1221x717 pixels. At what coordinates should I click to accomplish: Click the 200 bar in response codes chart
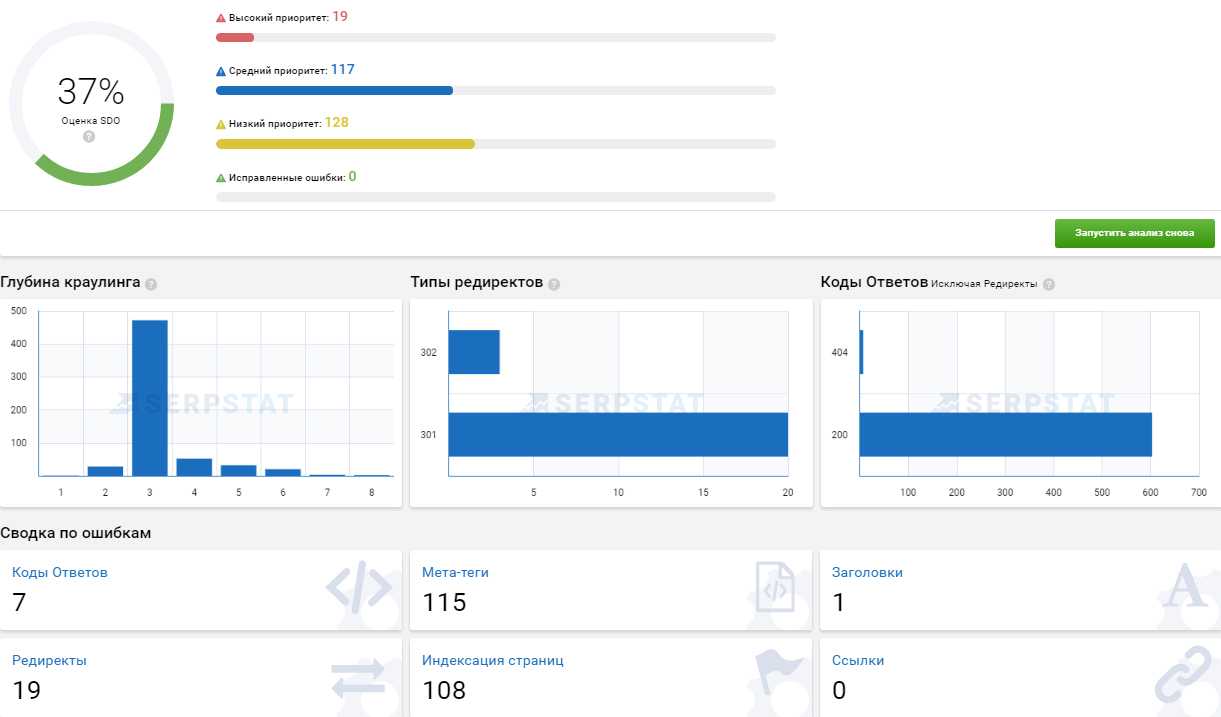click(x=1005, y=434)
